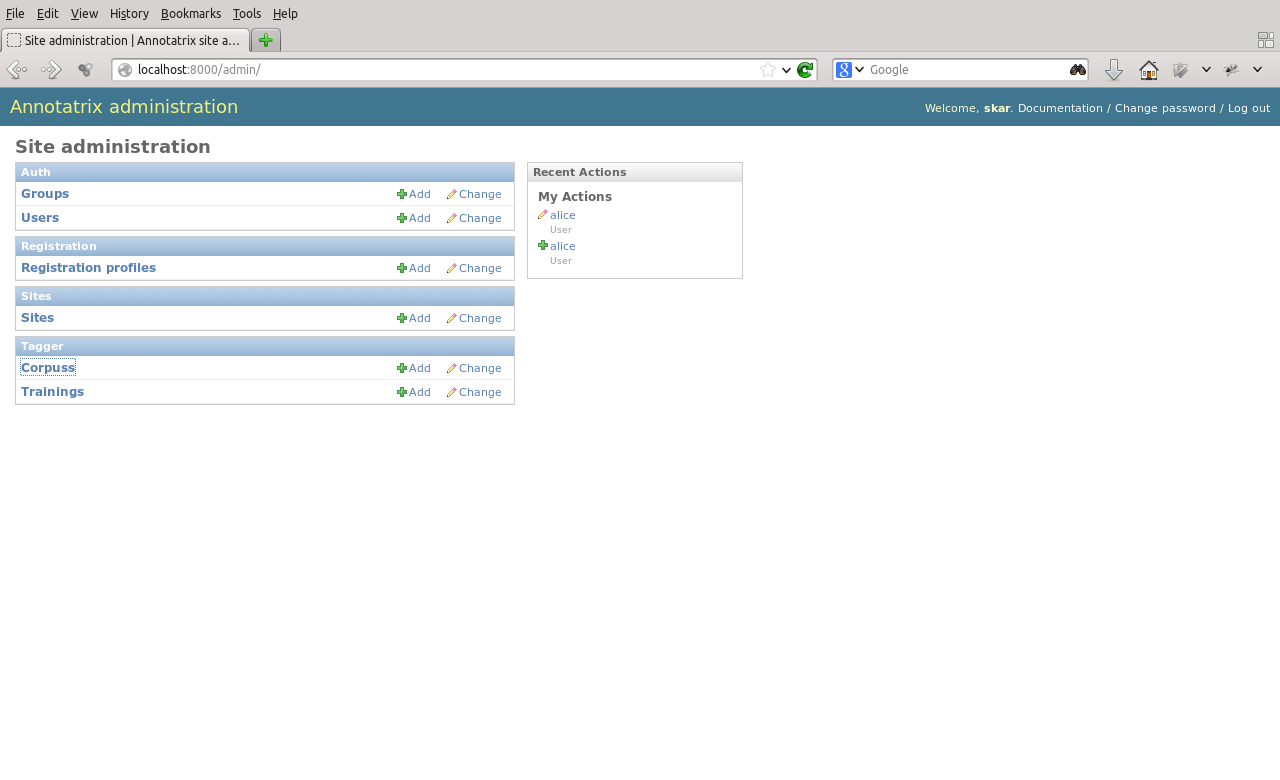
Task: Bookmark this page with the star icon
Action: tap(767, 70)
